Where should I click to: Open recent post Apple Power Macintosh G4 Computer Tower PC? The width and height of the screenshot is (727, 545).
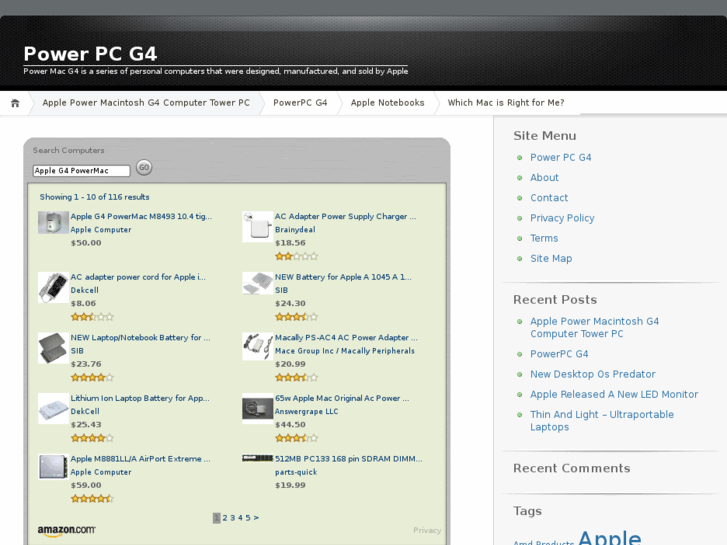click(x=594, y=327)
